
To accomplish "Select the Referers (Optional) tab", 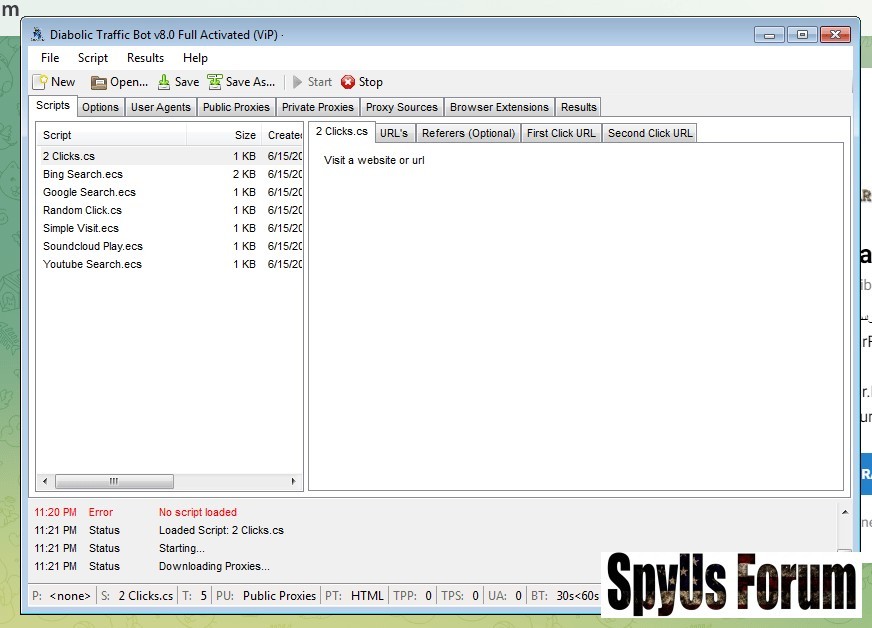I will (468, 133).
